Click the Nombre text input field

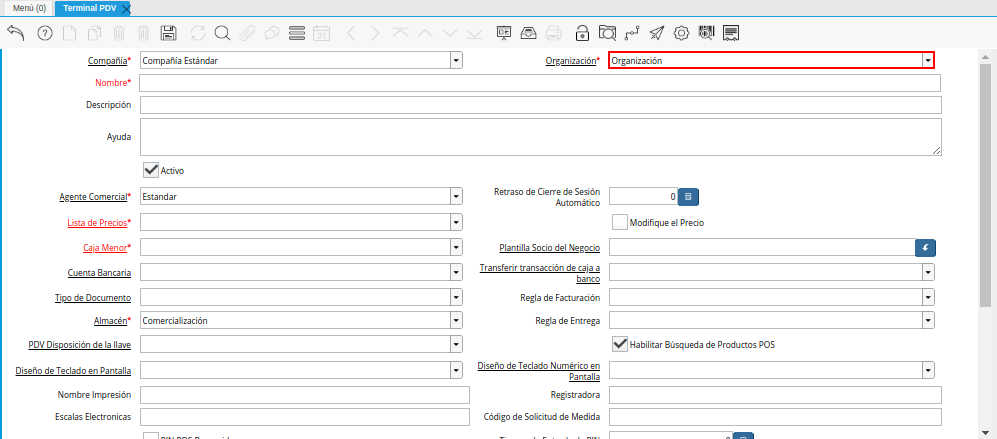pyautogui.click(x=540, y=82)
